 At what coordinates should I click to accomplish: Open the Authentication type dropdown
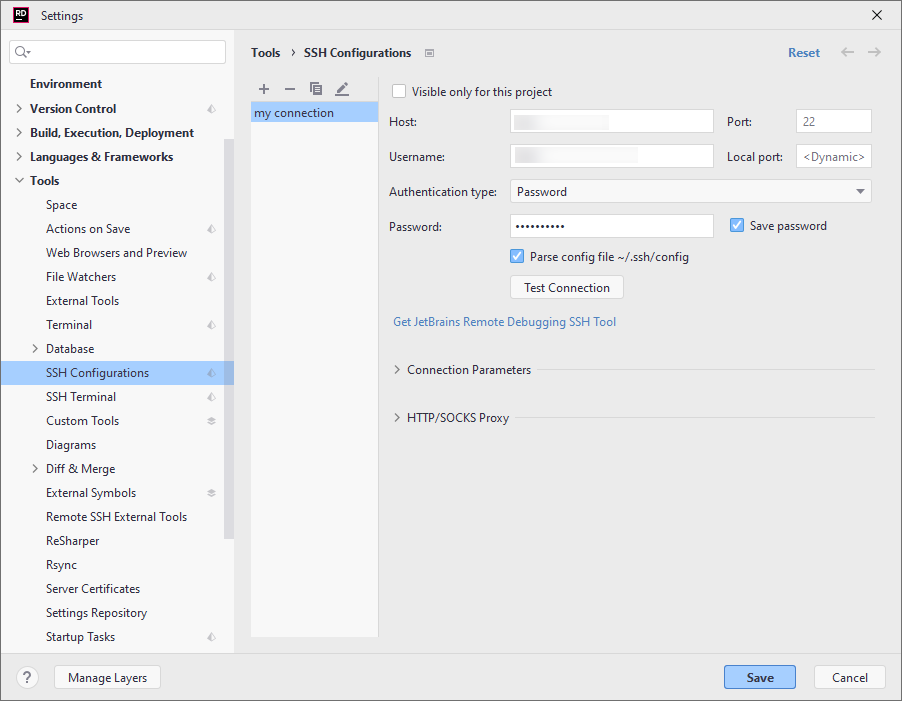691,191
